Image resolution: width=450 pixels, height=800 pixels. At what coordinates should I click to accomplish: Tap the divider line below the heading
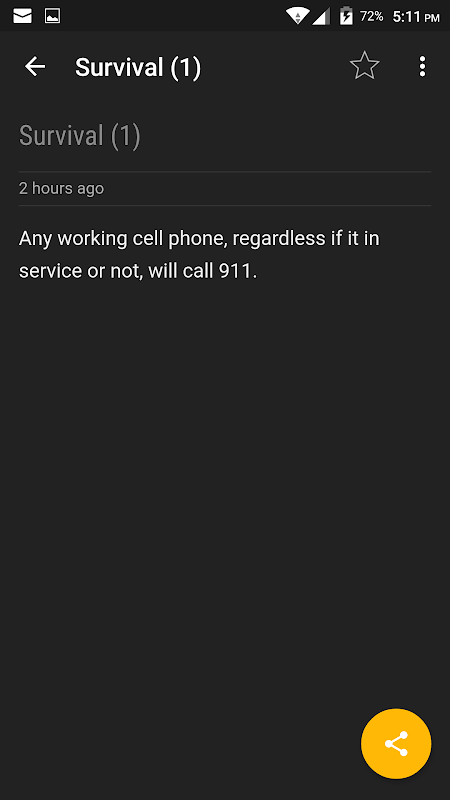225,171
